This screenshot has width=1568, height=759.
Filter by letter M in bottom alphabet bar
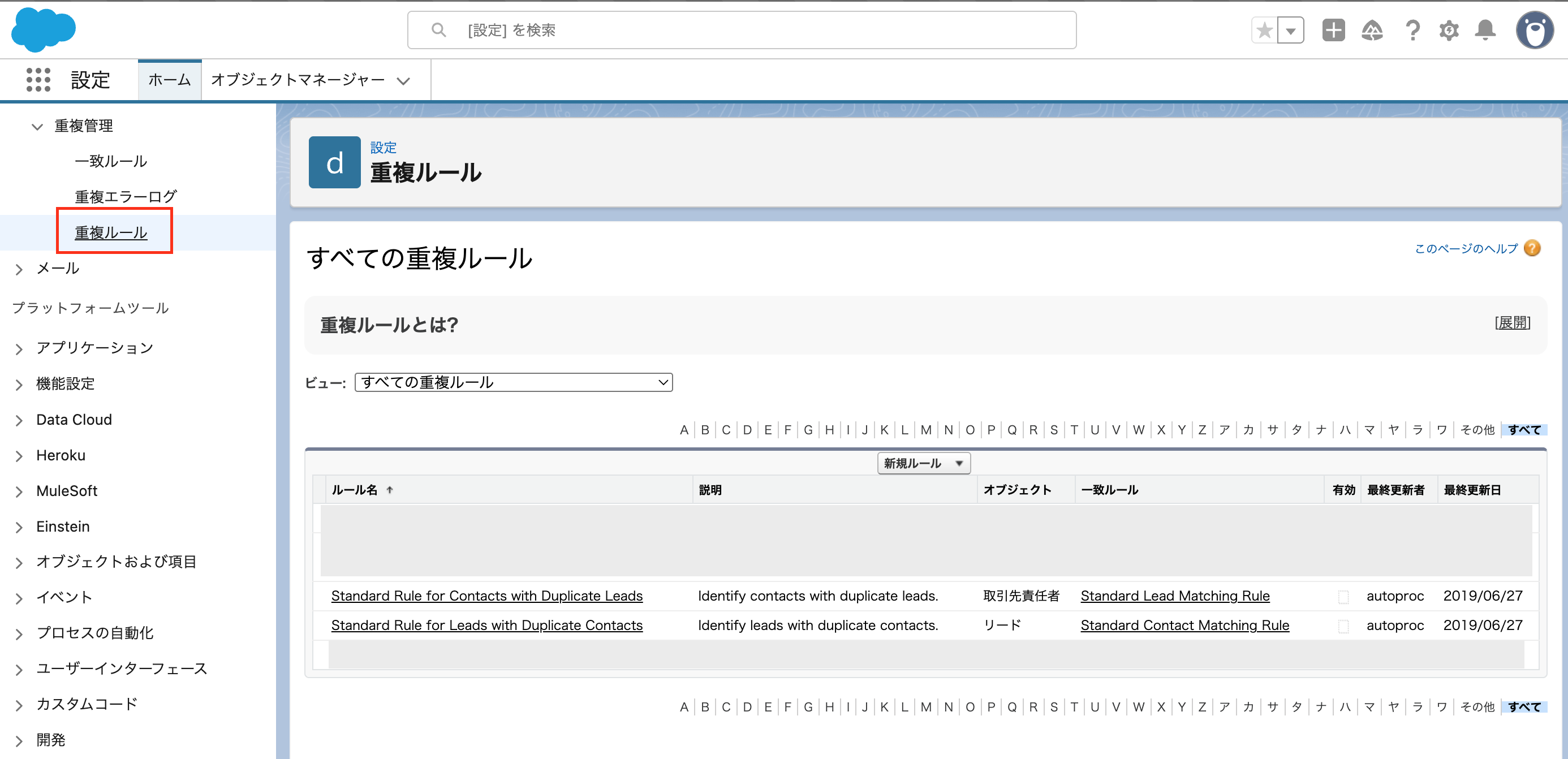(926, 706)
